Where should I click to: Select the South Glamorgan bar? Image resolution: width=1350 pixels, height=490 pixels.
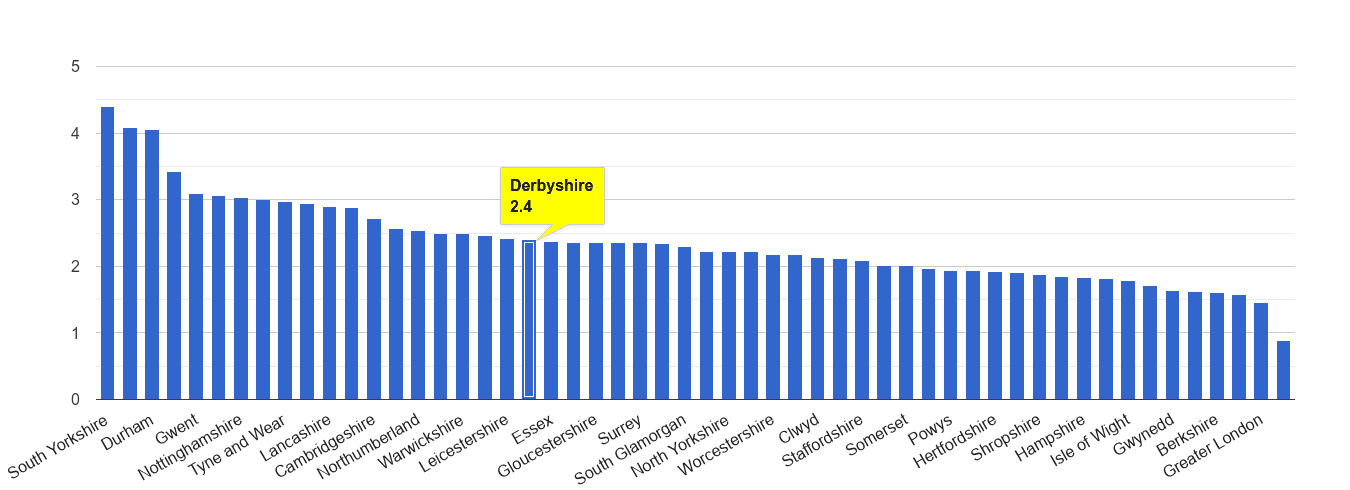(684, 323)
